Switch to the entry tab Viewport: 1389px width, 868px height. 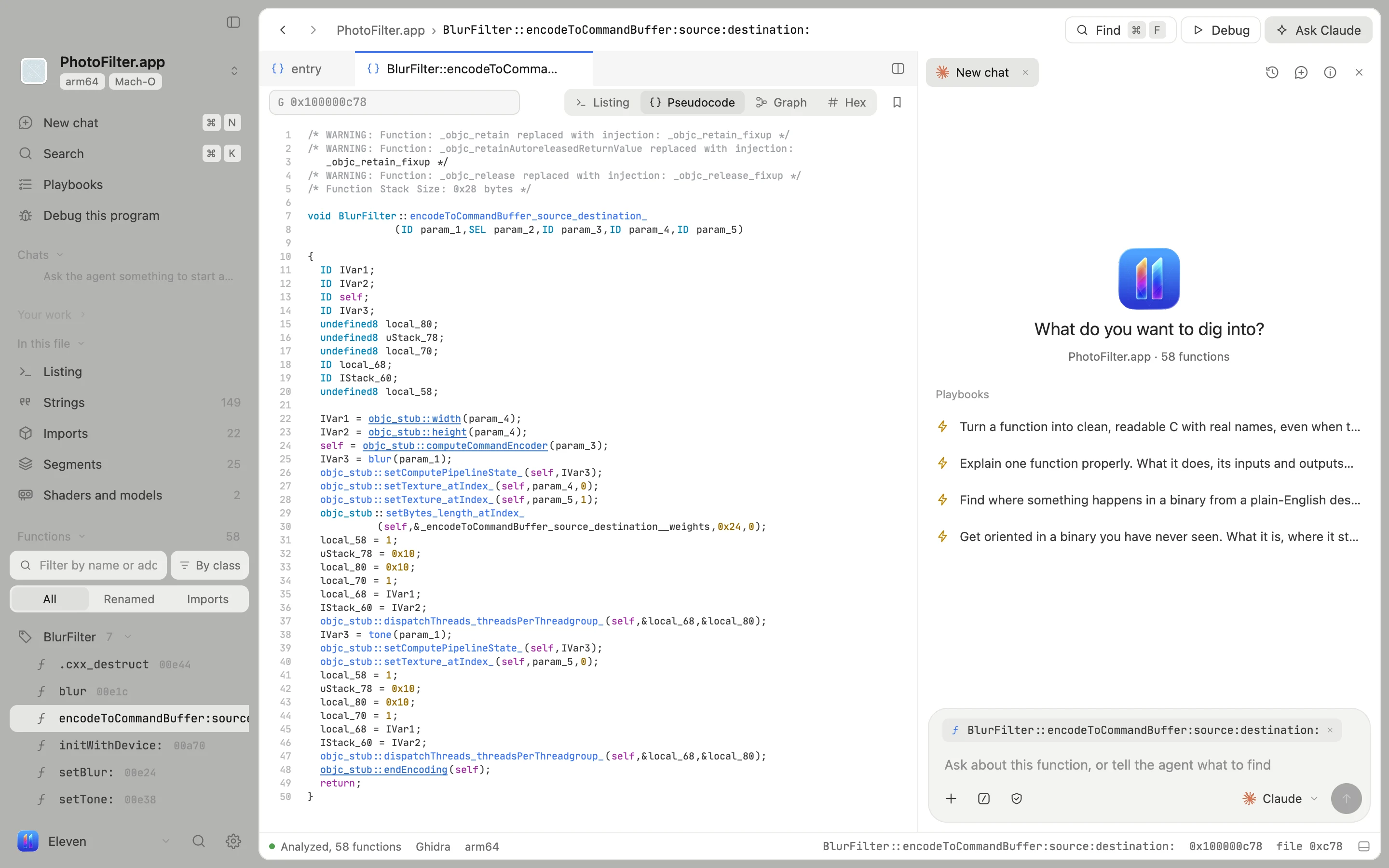pyautogui.click(x=307, y=69)
